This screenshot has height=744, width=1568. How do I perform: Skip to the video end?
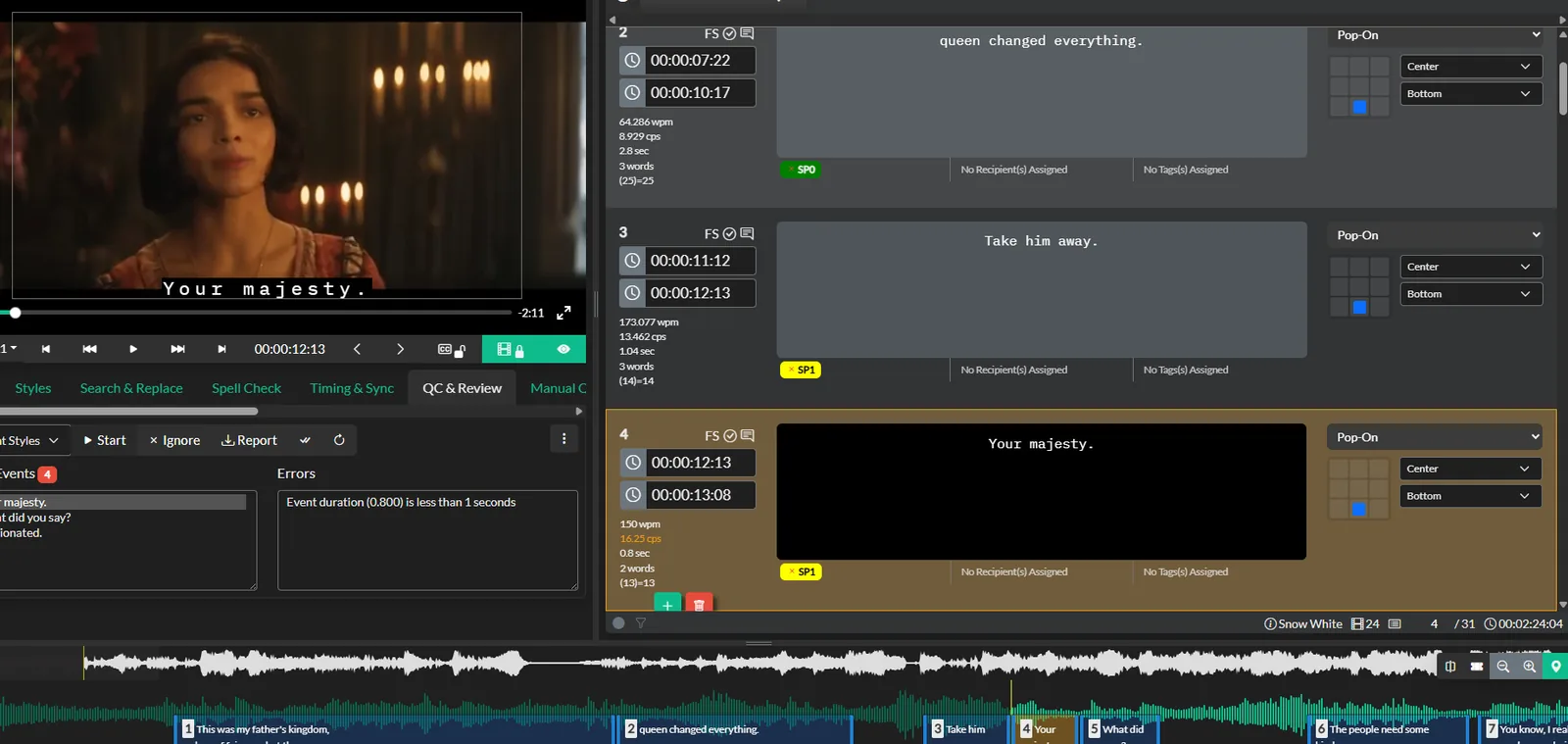click(221, 349)
